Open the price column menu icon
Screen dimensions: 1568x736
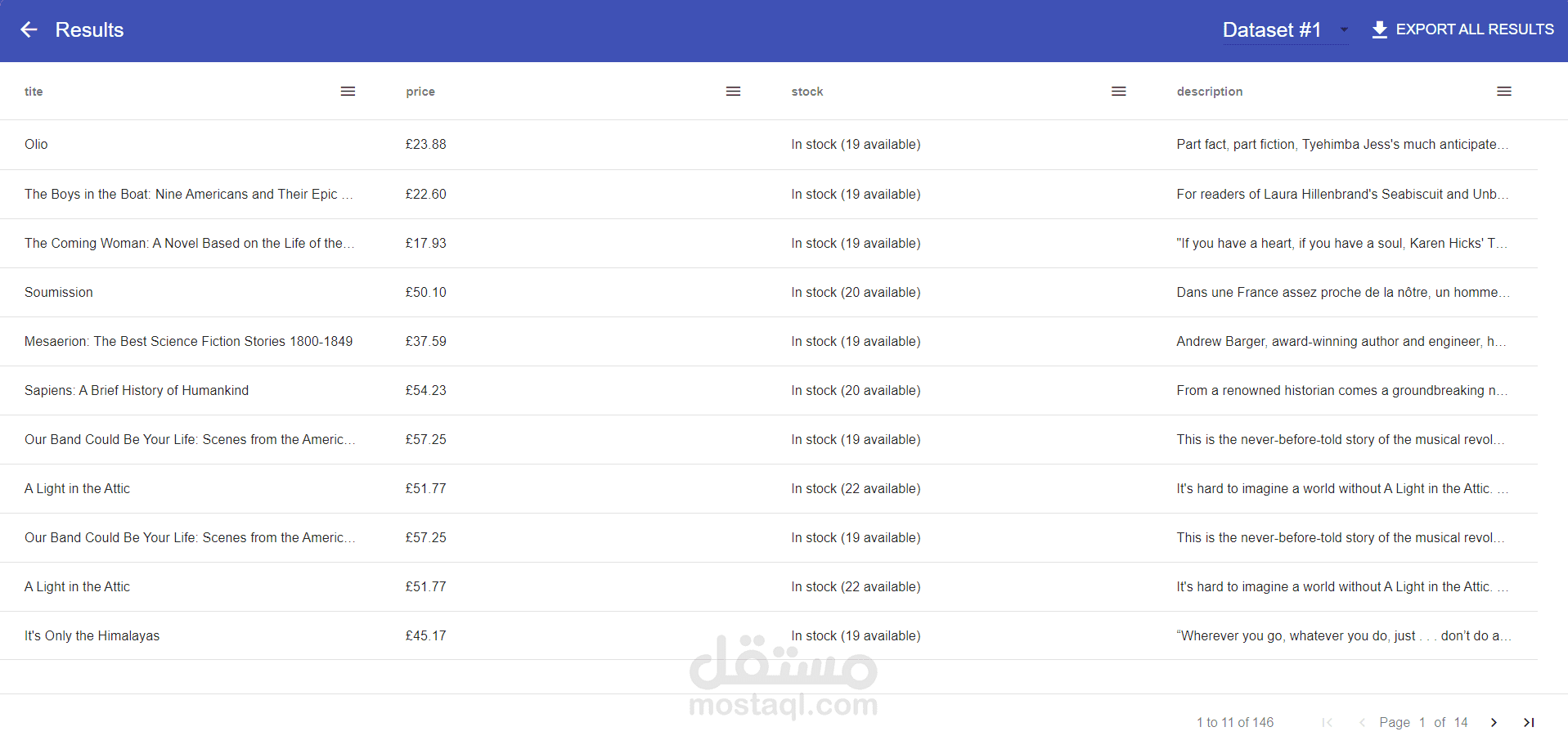click(x=733, y=92)
